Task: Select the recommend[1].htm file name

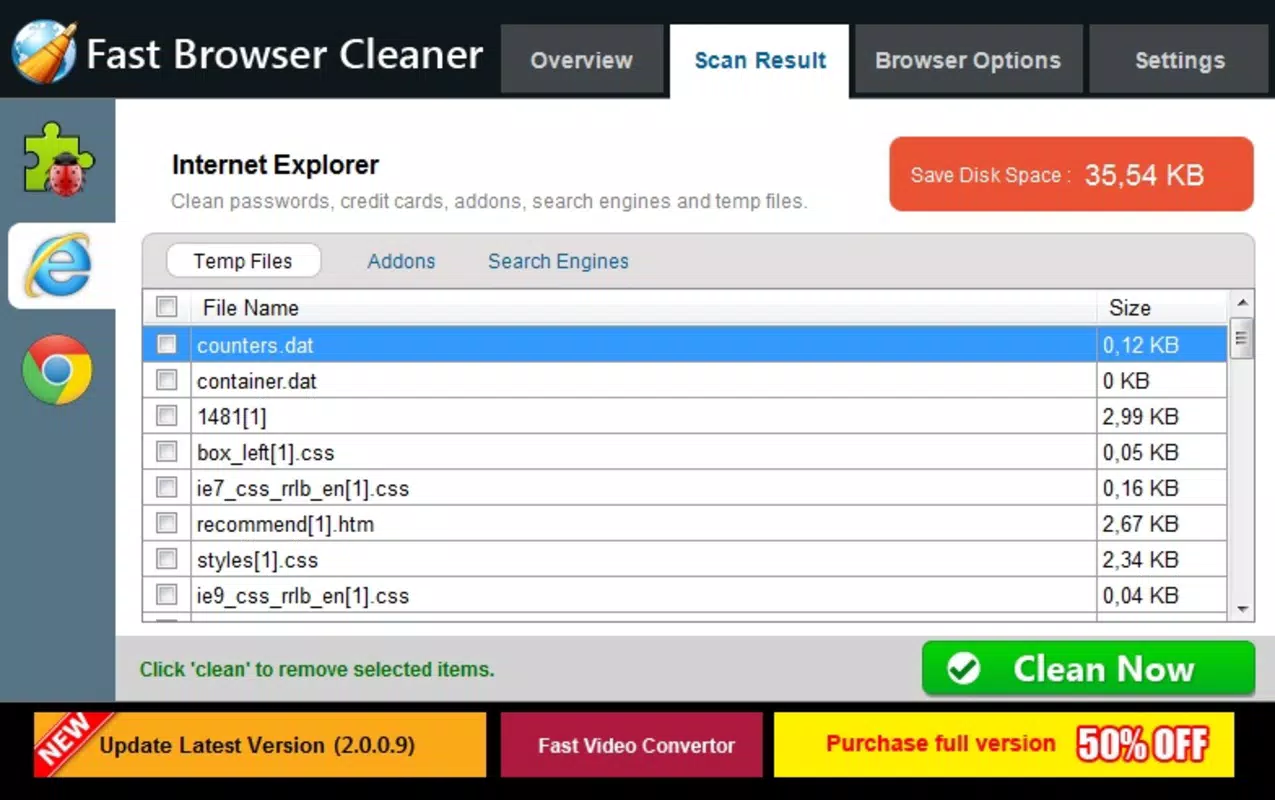Action: tap(285, 524)
